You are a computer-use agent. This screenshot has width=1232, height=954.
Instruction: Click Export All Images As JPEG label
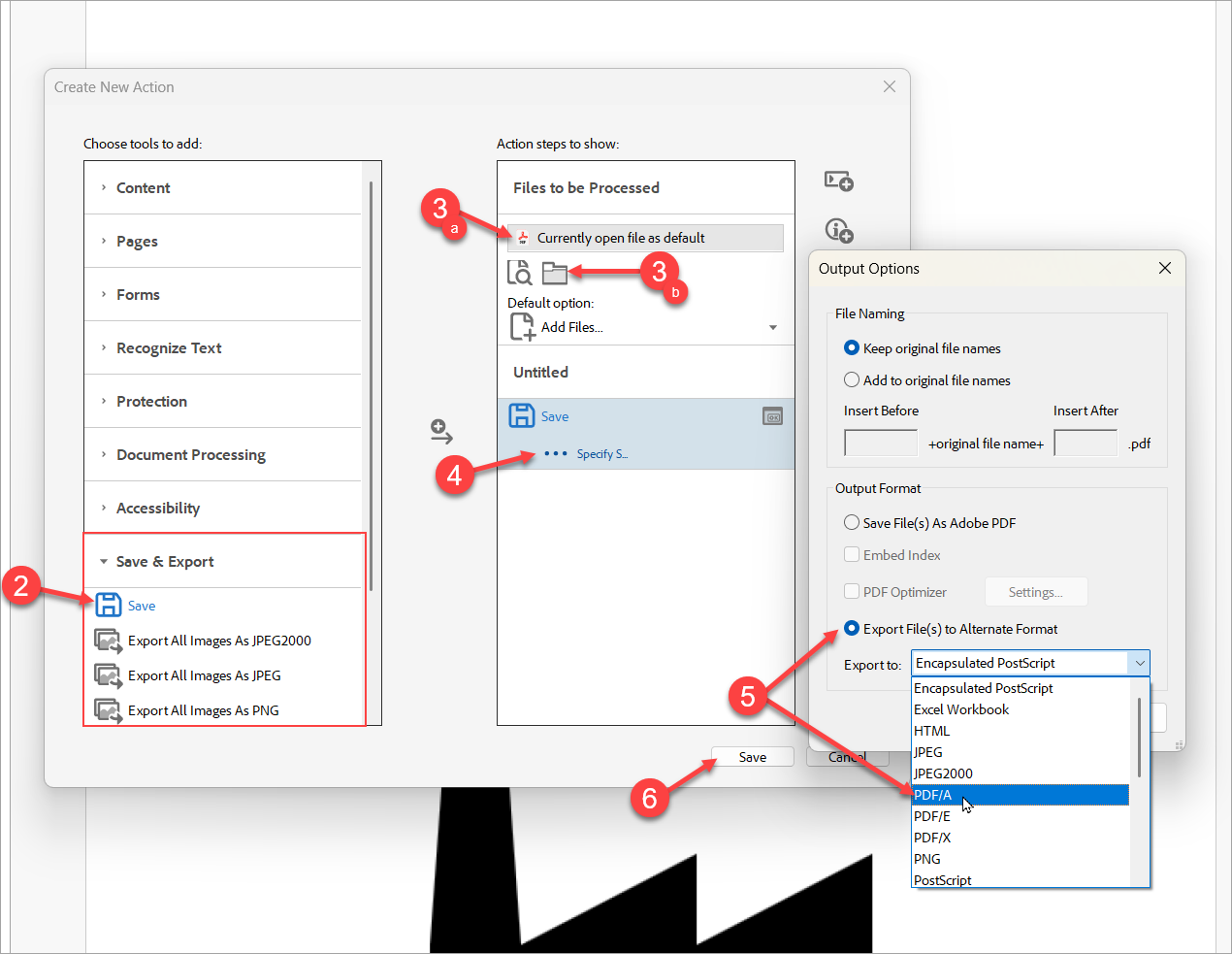[x=205, y=675]
